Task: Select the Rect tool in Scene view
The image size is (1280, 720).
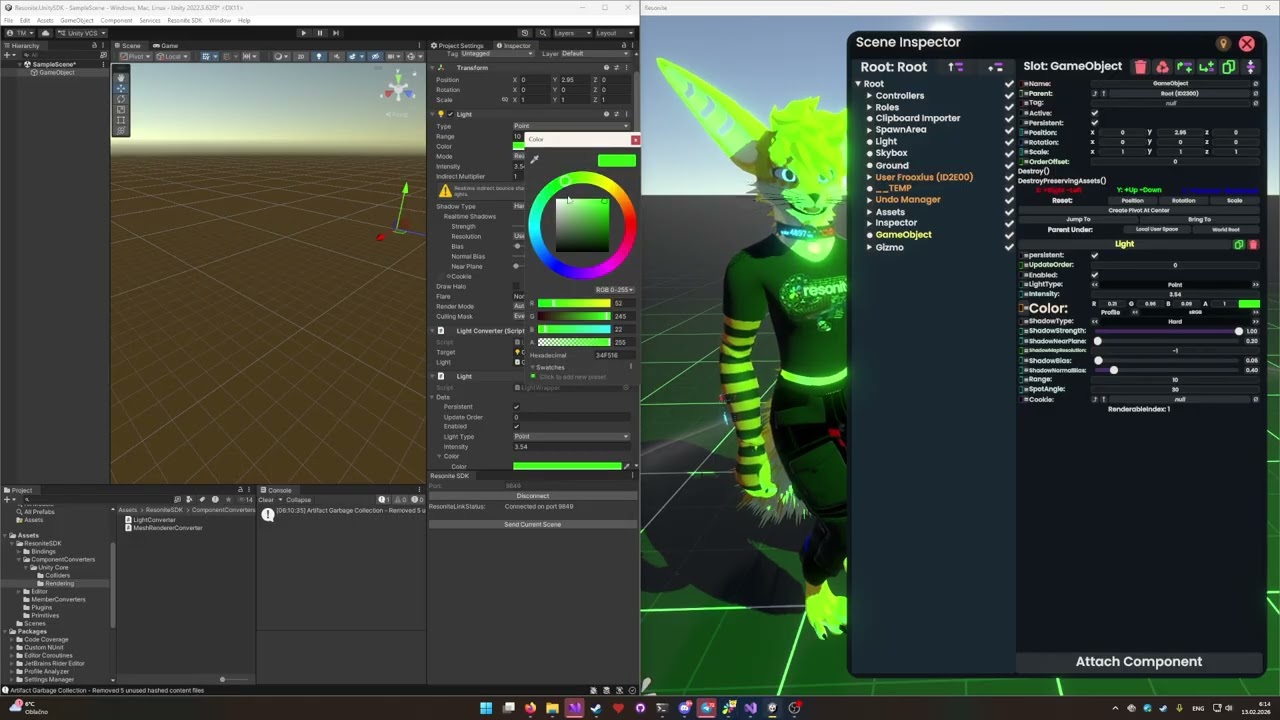Action: pos(121,120)
